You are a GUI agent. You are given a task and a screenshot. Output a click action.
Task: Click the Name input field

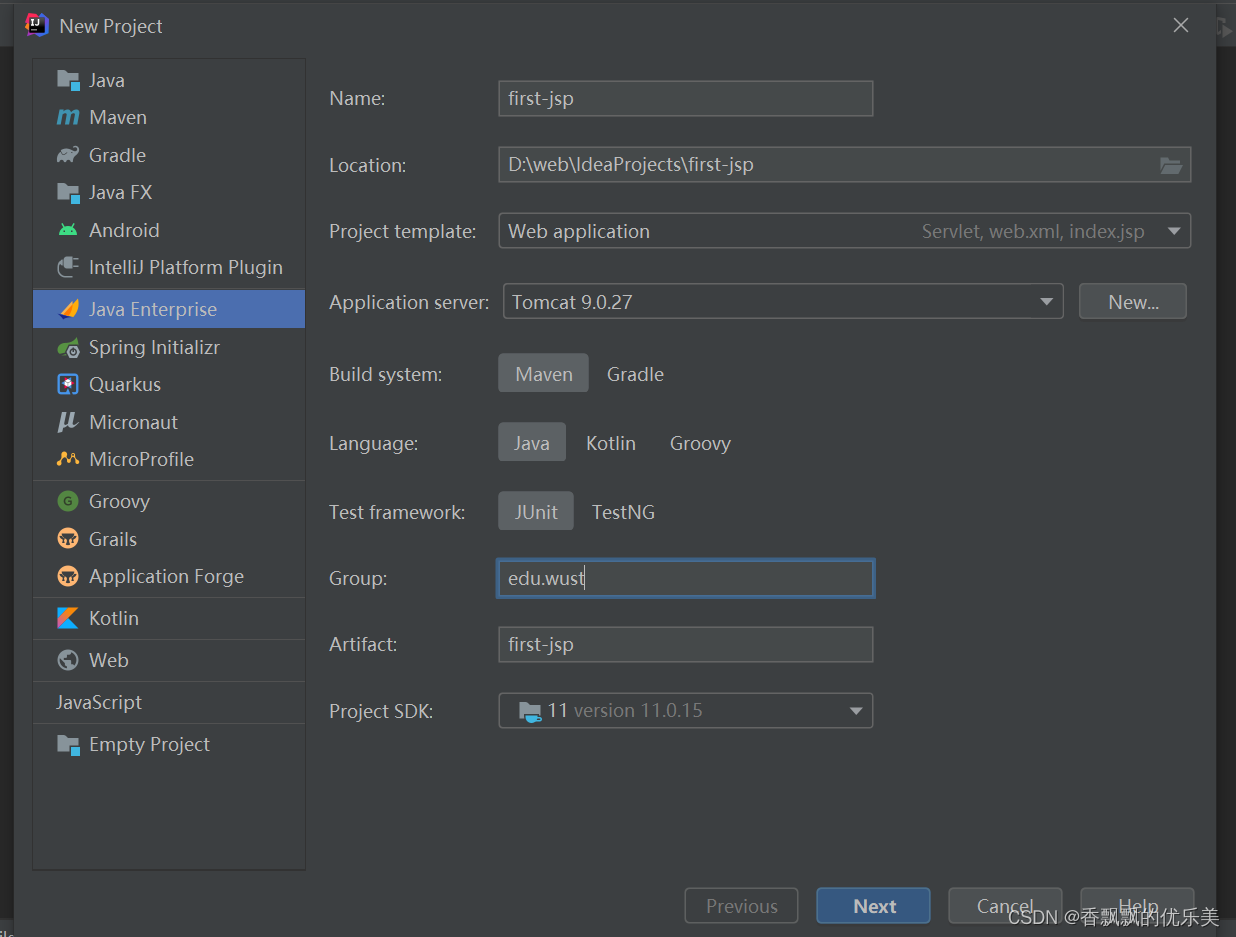click(686, 99)
